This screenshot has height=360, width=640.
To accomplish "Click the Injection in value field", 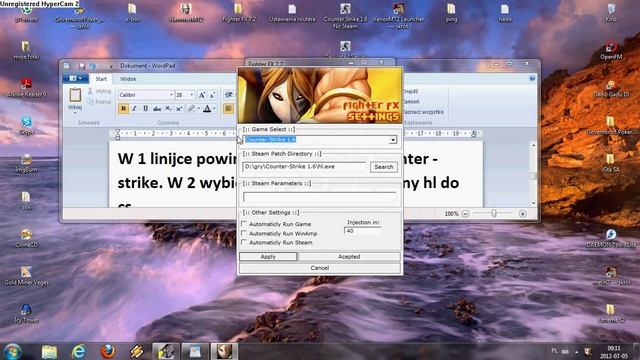I will [x=363, y=231].
